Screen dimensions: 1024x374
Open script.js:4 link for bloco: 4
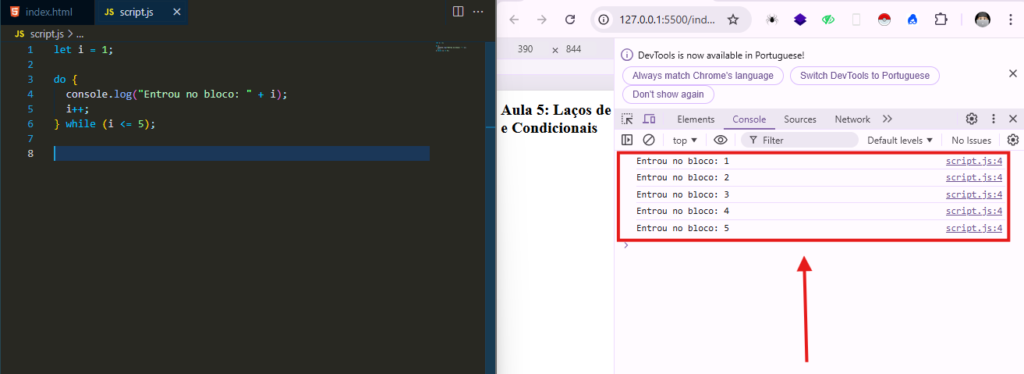click(974, 211)
